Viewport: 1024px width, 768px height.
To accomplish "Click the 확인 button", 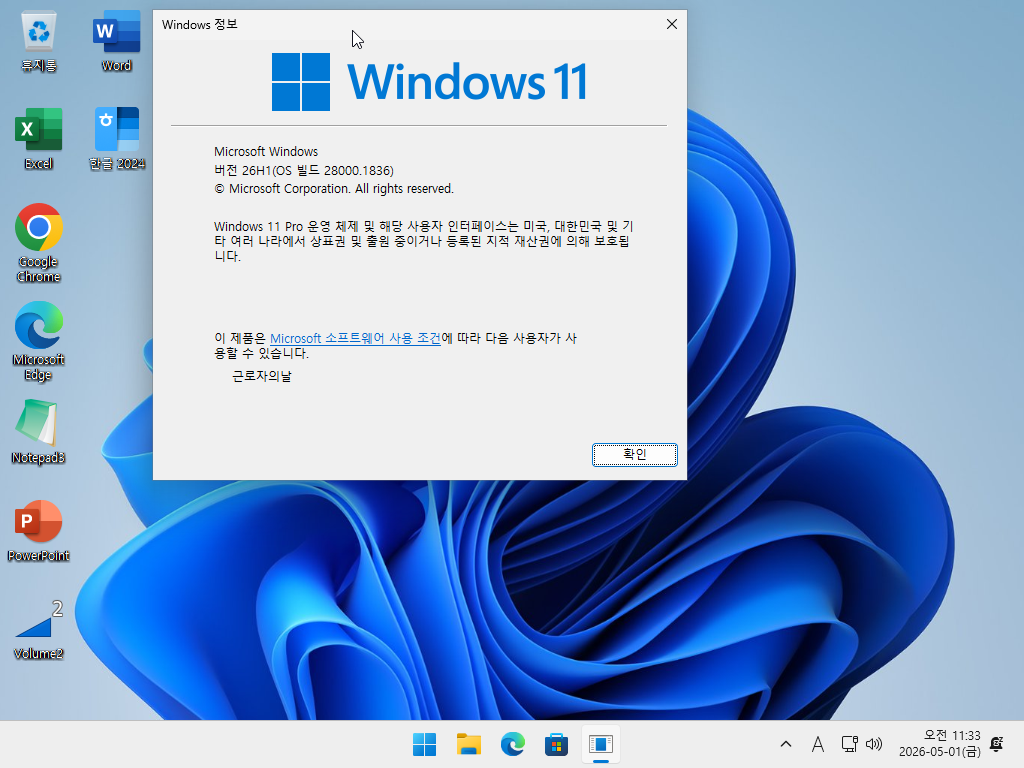I will pos(635,455).
